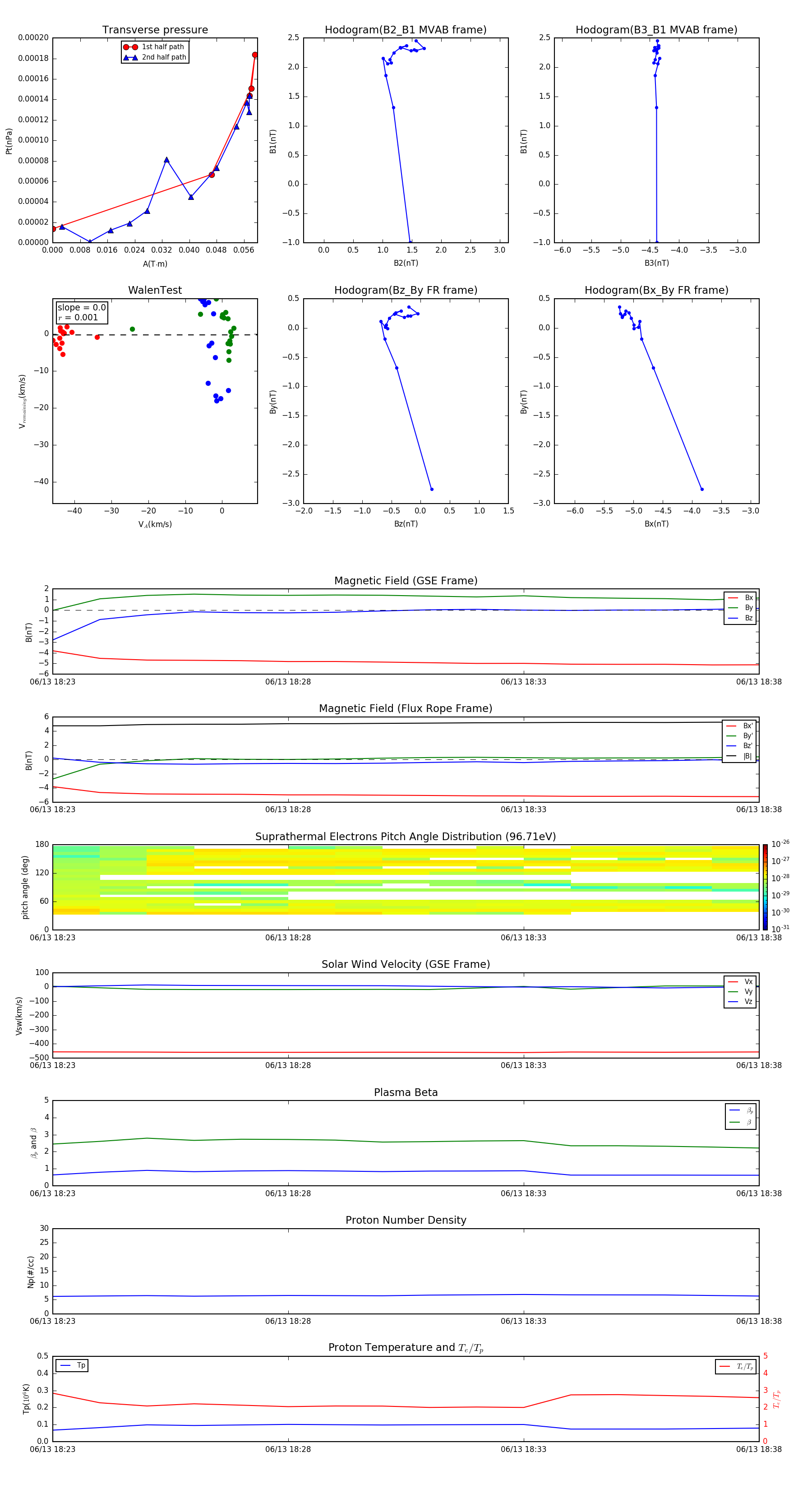
Task: Click the By legend entry in GSE plot
Action: (740, 608)
